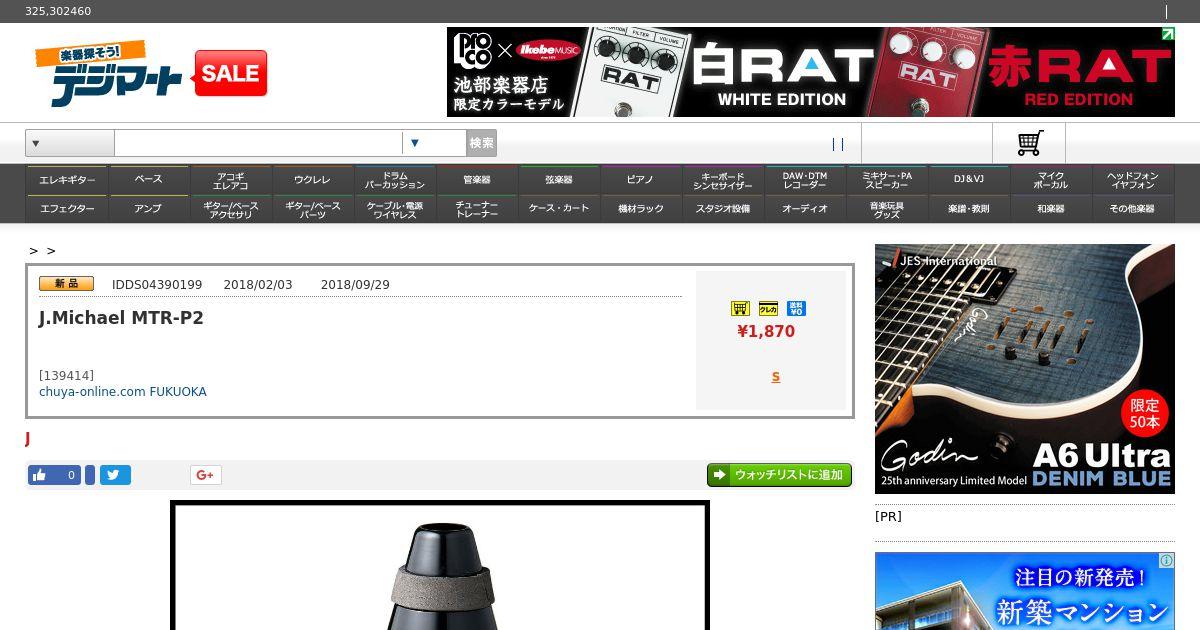Open the その他楽器 category

(x=1132, y=209)
